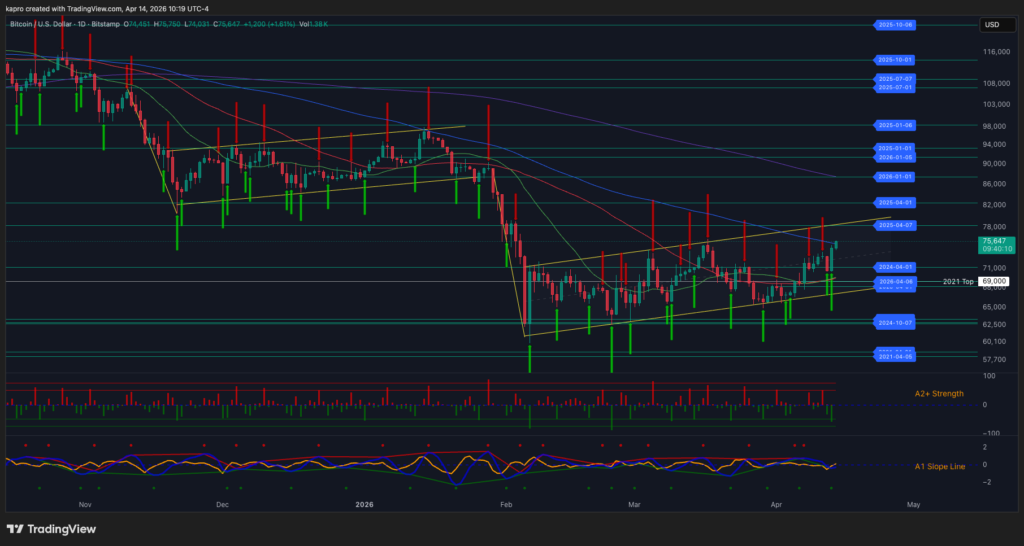The height and width of the screenshot is (546, 1024).
Task: Select the 2026-01-01 price level tag
Action: click(895, 177)
